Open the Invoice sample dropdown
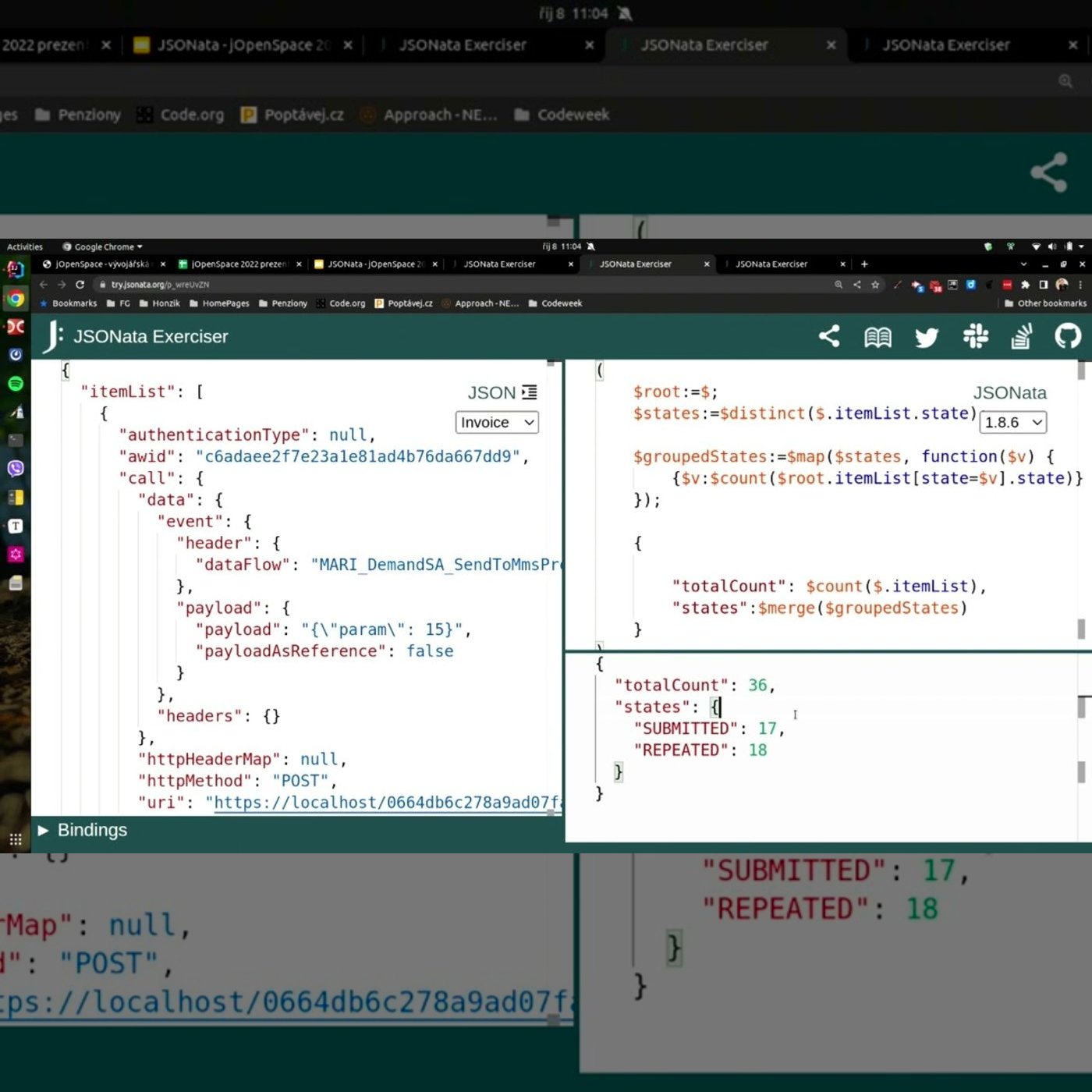Viewport: 1092px width, 1092px height. 497,422
